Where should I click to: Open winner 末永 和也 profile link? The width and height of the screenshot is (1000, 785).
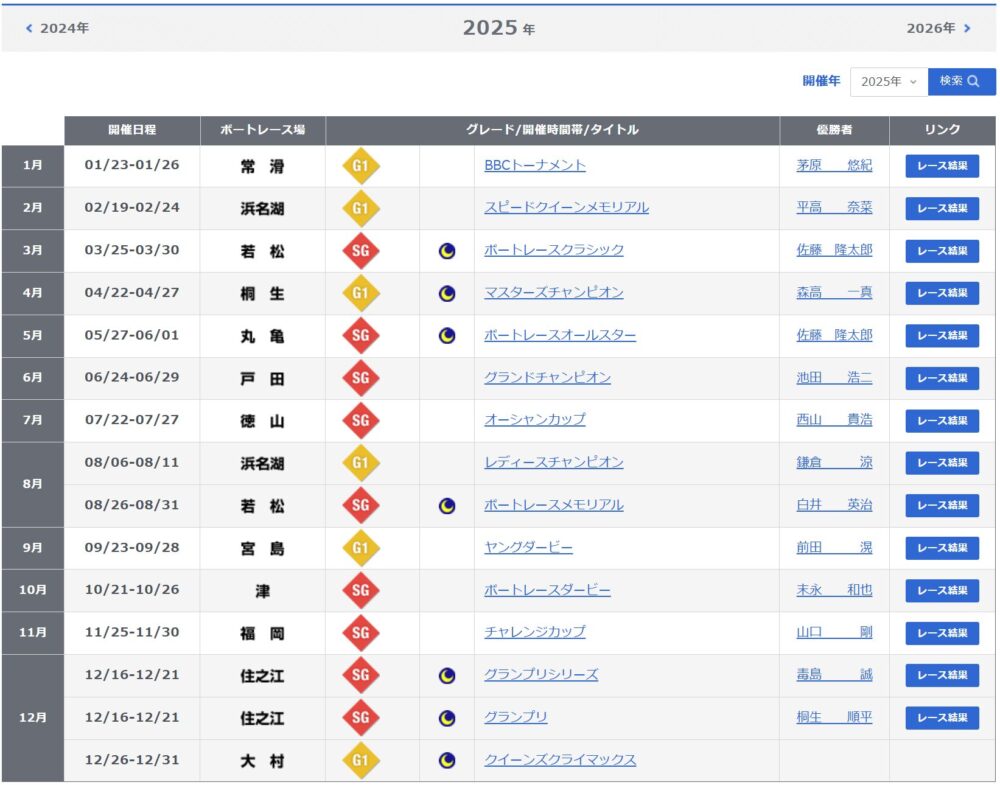click(x=834, y=590)
